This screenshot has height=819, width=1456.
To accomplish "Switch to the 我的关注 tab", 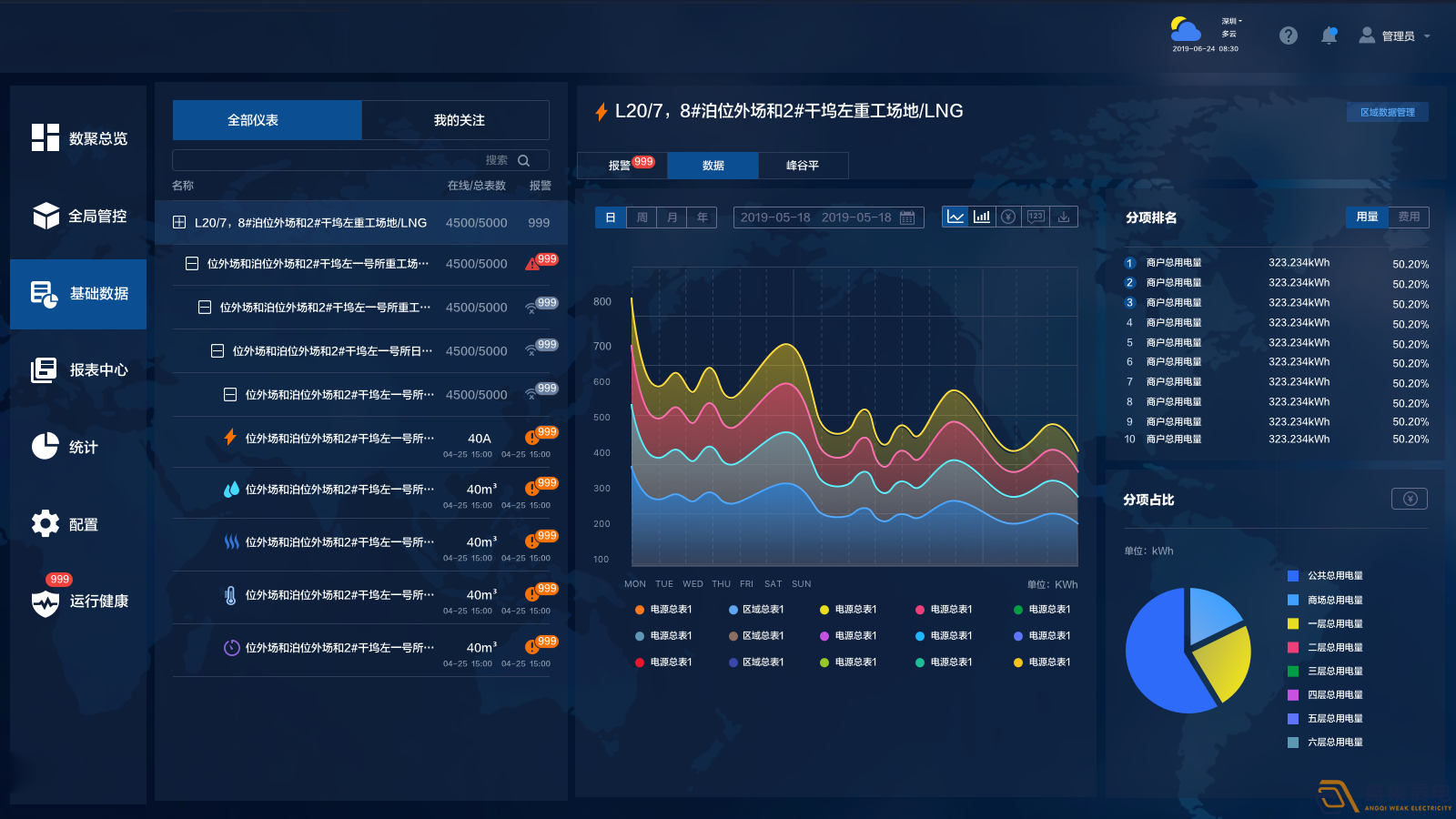I will 459,120.
